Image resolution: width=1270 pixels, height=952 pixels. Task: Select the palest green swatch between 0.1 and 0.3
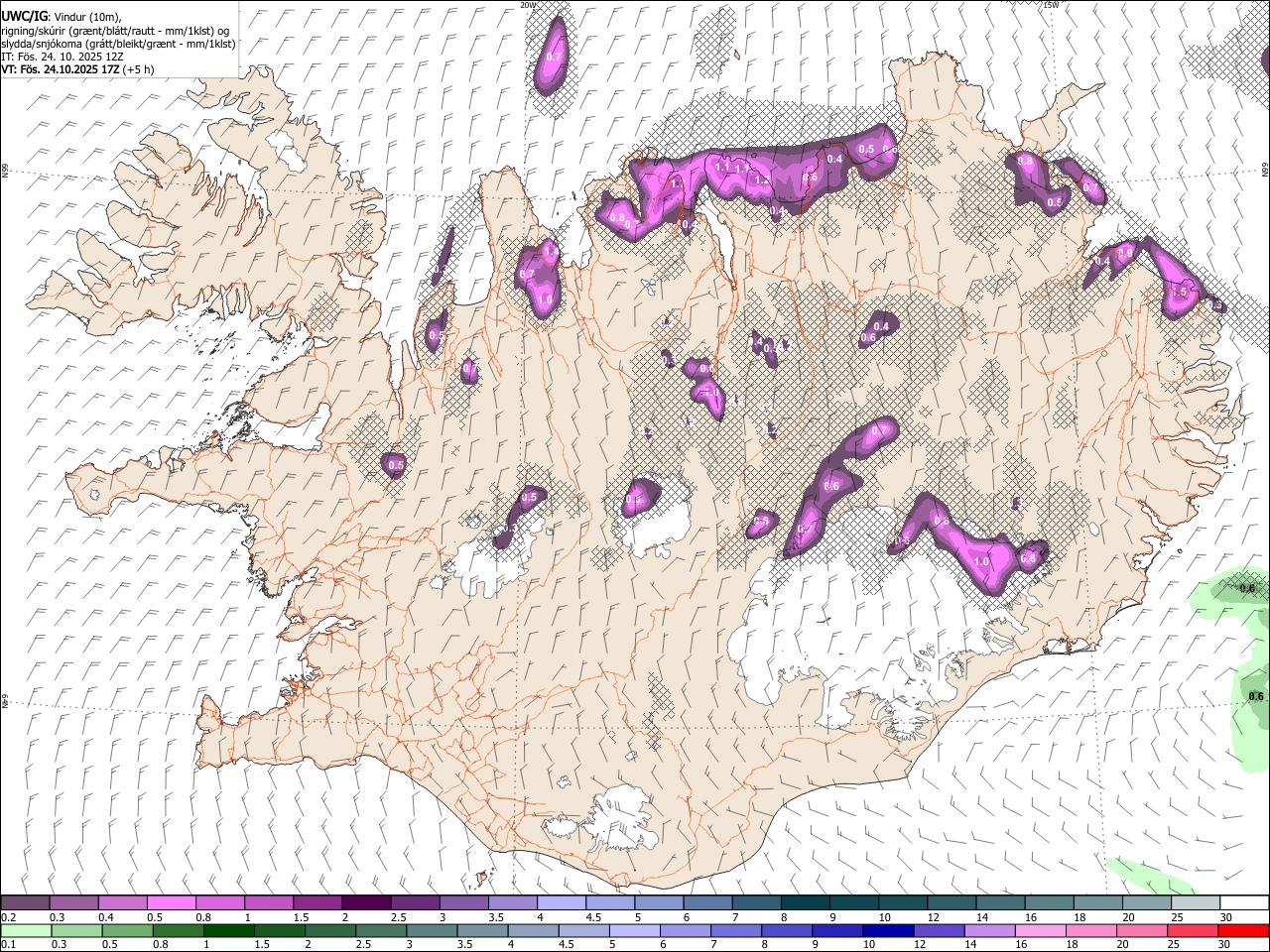pyautogui.click(x=27, y=931)
